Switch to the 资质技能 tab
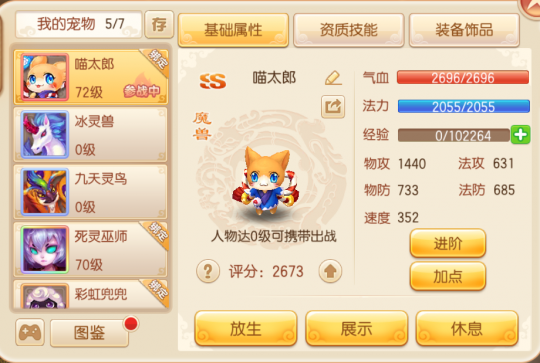The height and width of the screenshot is (363, 540). (x=349, y=30)
